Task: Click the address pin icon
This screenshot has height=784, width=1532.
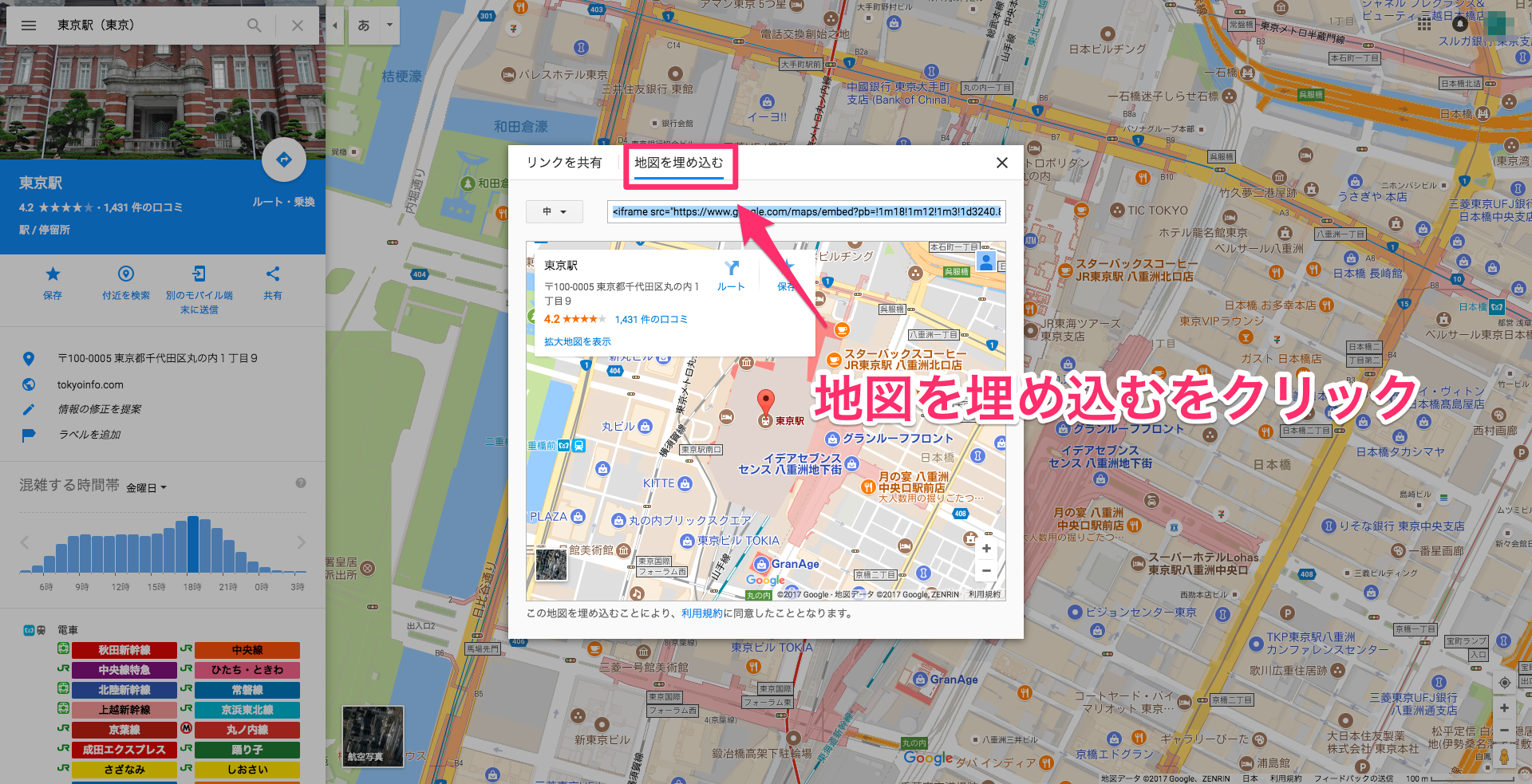Action: point(29,359)
